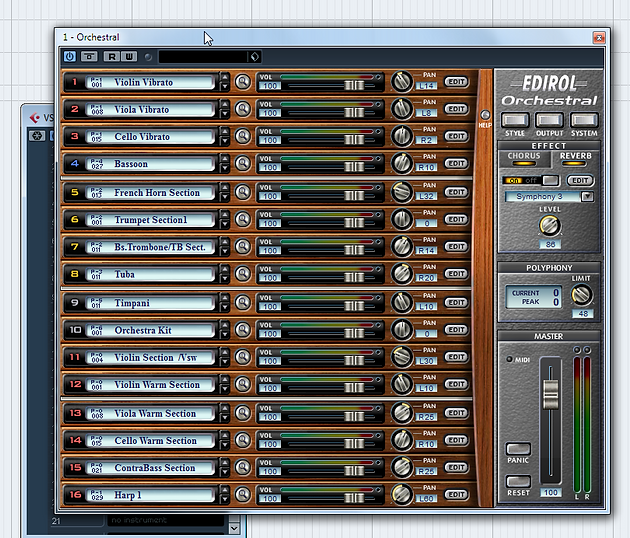Image resolution: width=630 pixels, height=538 pixels.
Task: Search instruments for Violin Vibrato part
Action: pos(243,82)
